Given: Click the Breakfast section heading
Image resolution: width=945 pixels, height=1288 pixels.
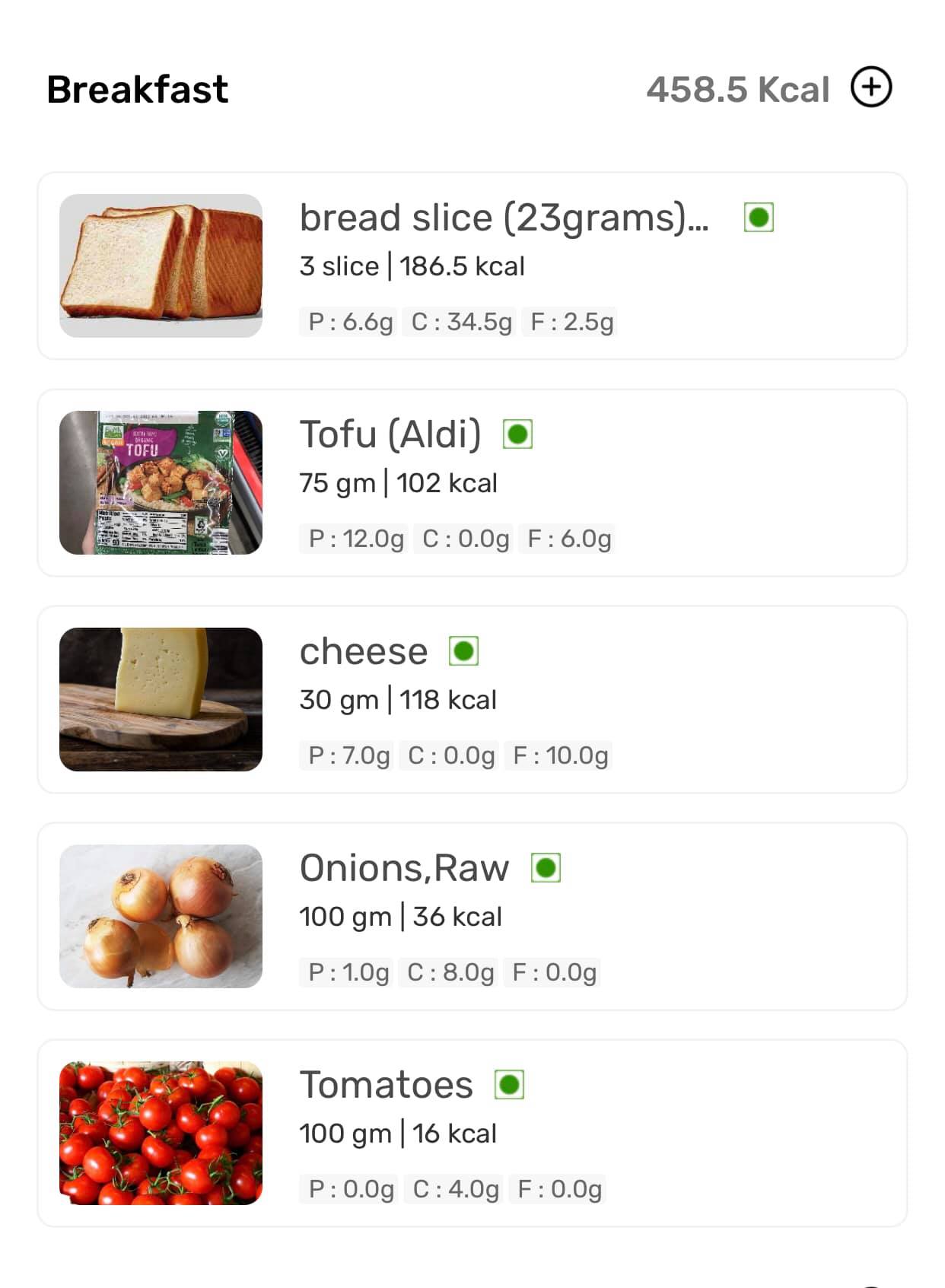Looking at the screenshot, I should [138, 90].
